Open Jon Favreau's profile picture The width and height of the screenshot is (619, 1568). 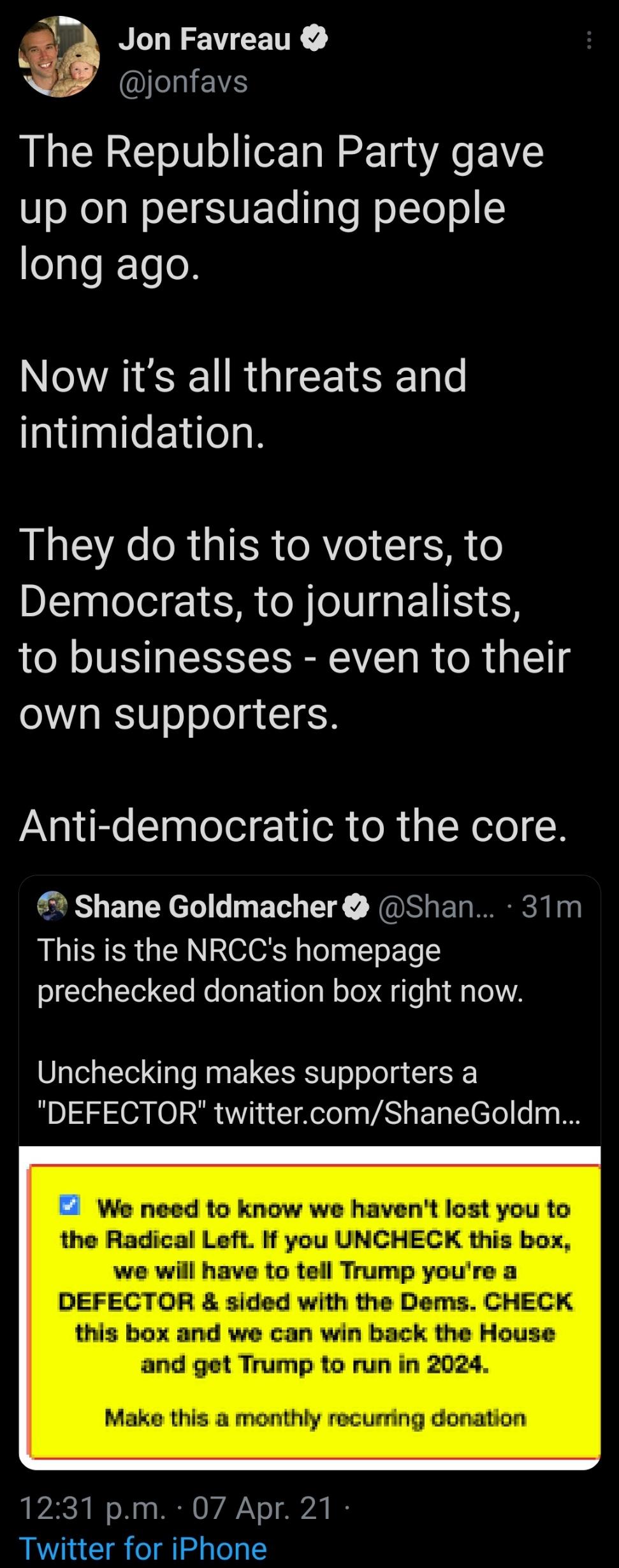coord(59,57)
